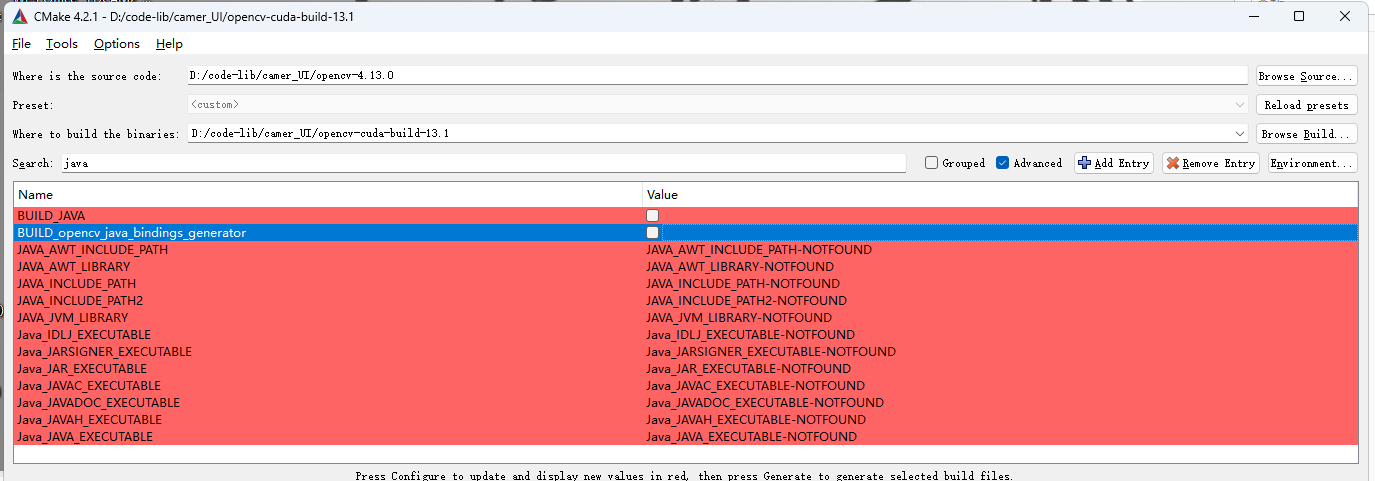Open the build binaries path dropdown arrow
1375x481 pixels.
point(1240,133)
